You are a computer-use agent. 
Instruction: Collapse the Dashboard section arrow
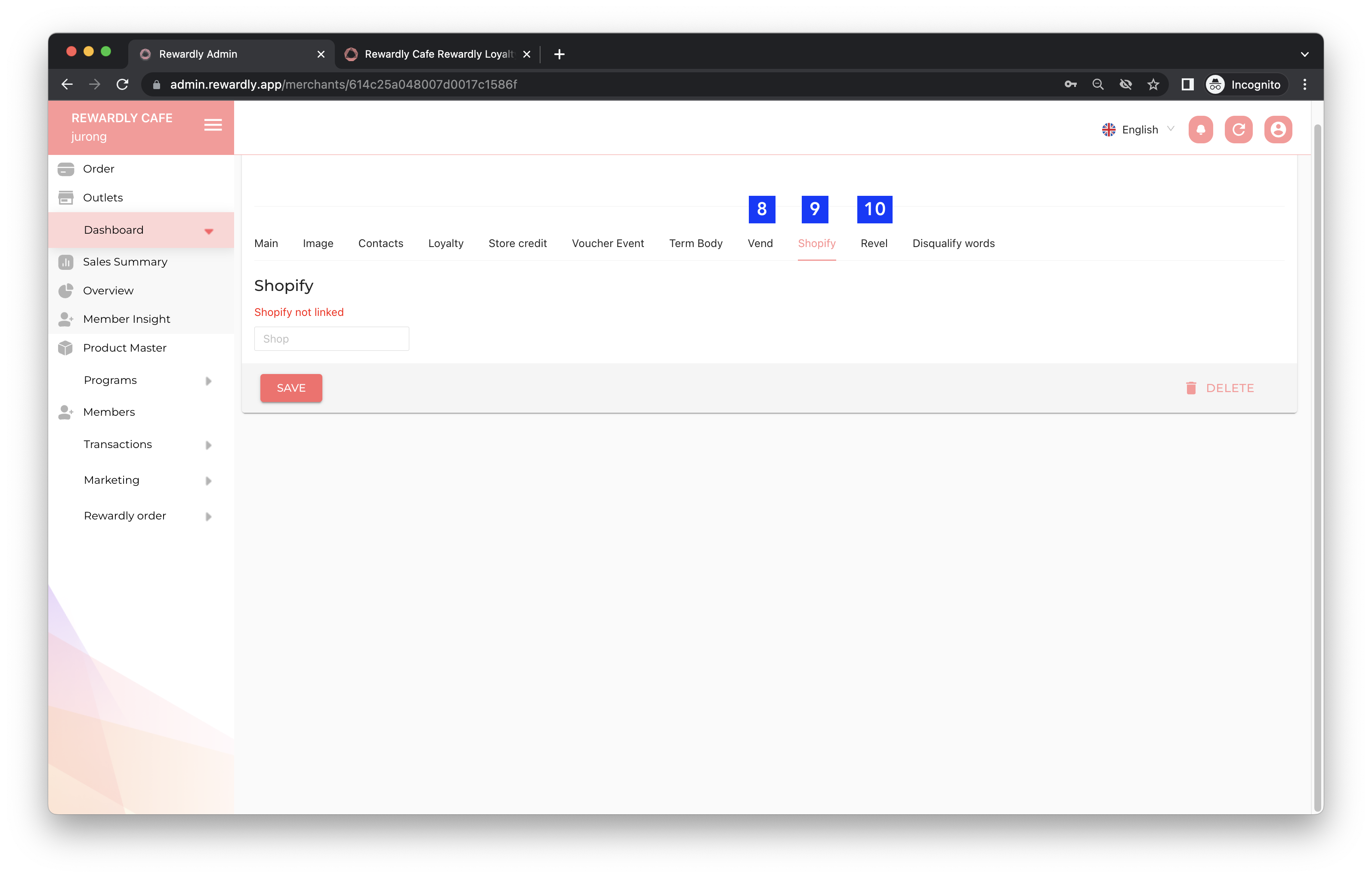[x=209, y=231]
